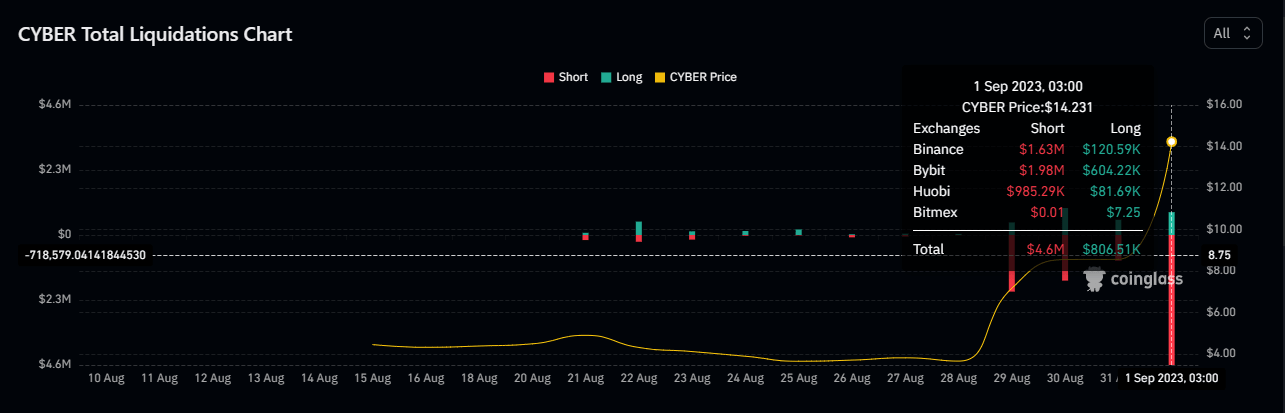This screenshot has width=1285, height=413.
Task: Click the Binance row in tooltip
Action: (x=1027, y=149)
